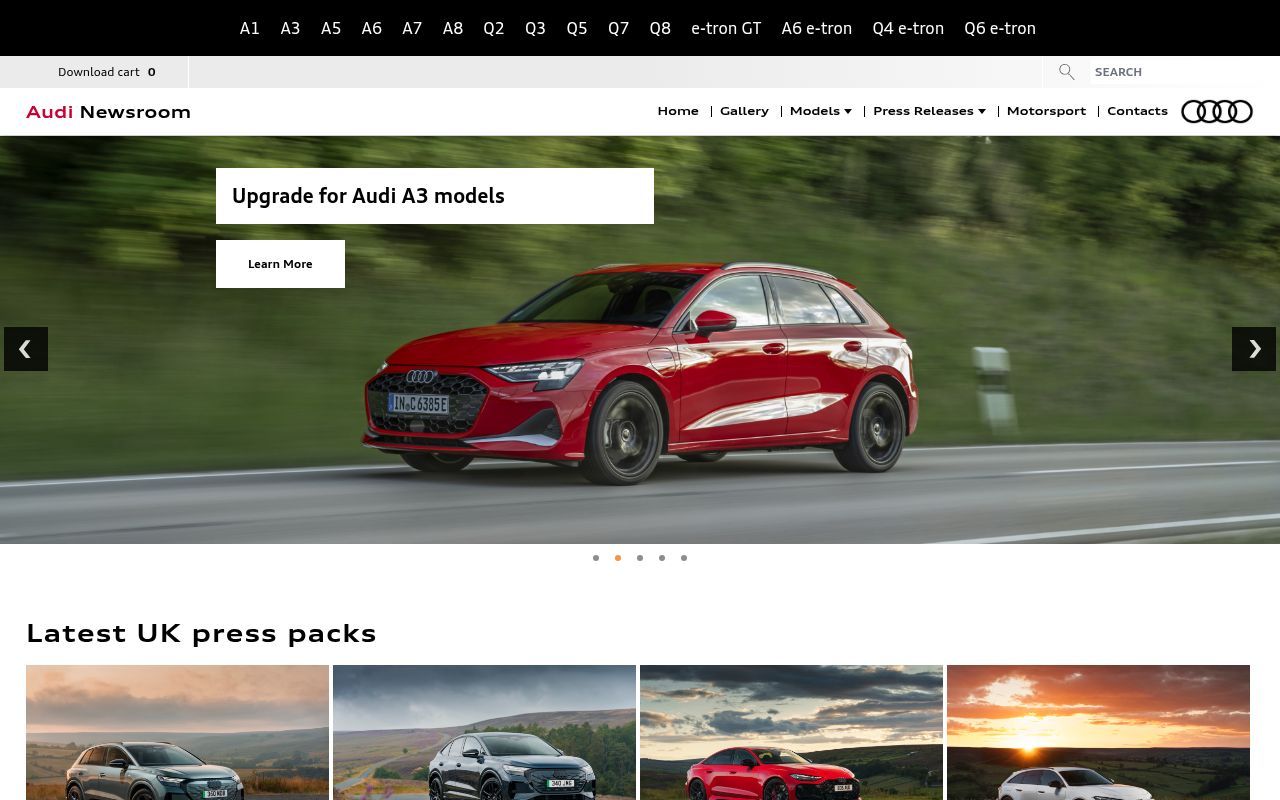Advance carousel with right arrow
1280x800 pixels.
(x=1254, y=349)
